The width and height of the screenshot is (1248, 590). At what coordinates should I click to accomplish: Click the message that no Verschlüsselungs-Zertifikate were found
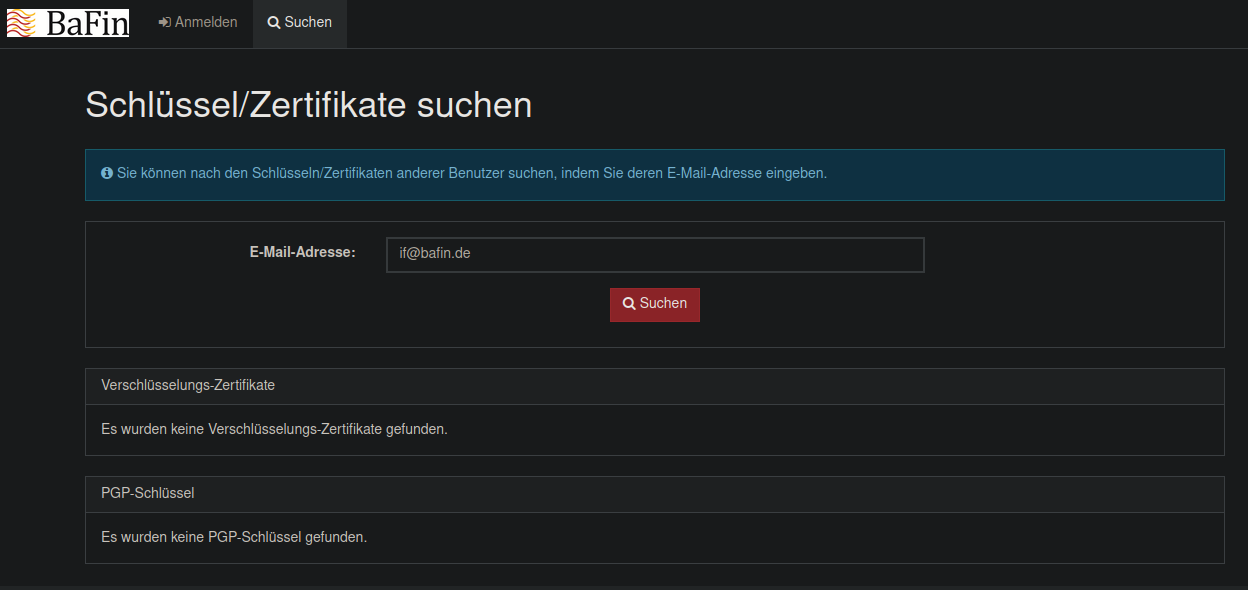pos(274,429)
